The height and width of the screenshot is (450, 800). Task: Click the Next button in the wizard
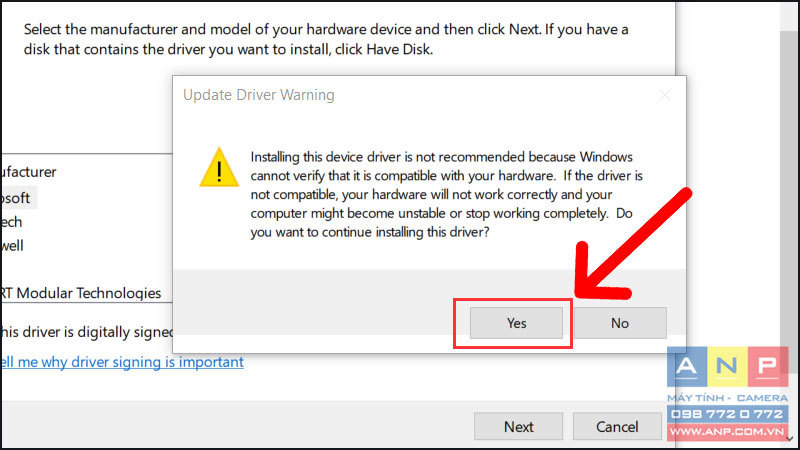[518, 426]
